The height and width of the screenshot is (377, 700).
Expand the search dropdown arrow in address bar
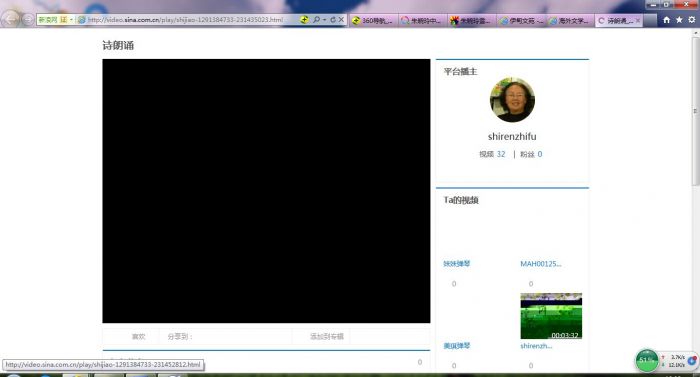coord(324,20)
